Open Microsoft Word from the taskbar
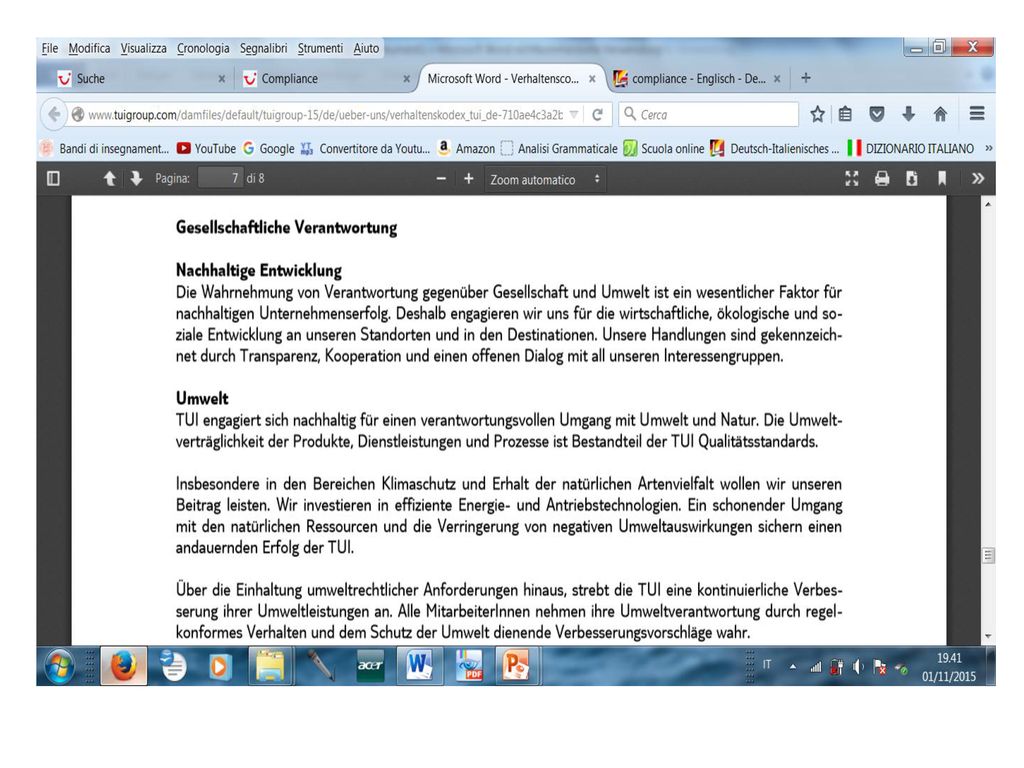1024x768 pixels. pyautogui.click(x=419, y=667)
